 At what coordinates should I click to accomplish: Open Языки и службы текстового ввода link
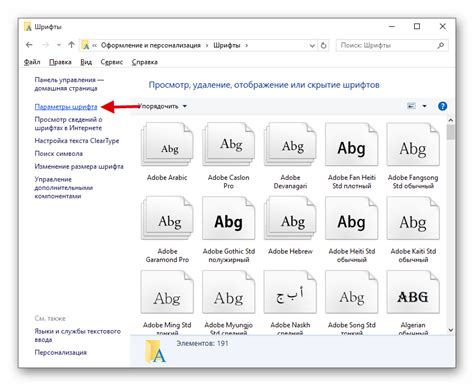point(78,335)
